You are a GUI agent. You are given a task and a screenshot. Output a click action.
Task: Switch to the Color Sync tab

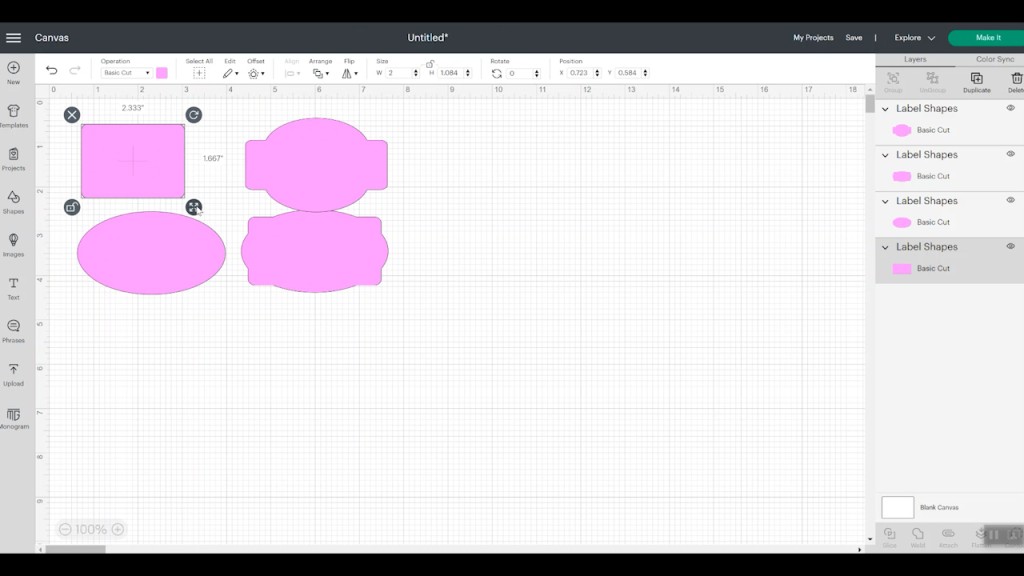pyautogui.click(x=994, y=59)
